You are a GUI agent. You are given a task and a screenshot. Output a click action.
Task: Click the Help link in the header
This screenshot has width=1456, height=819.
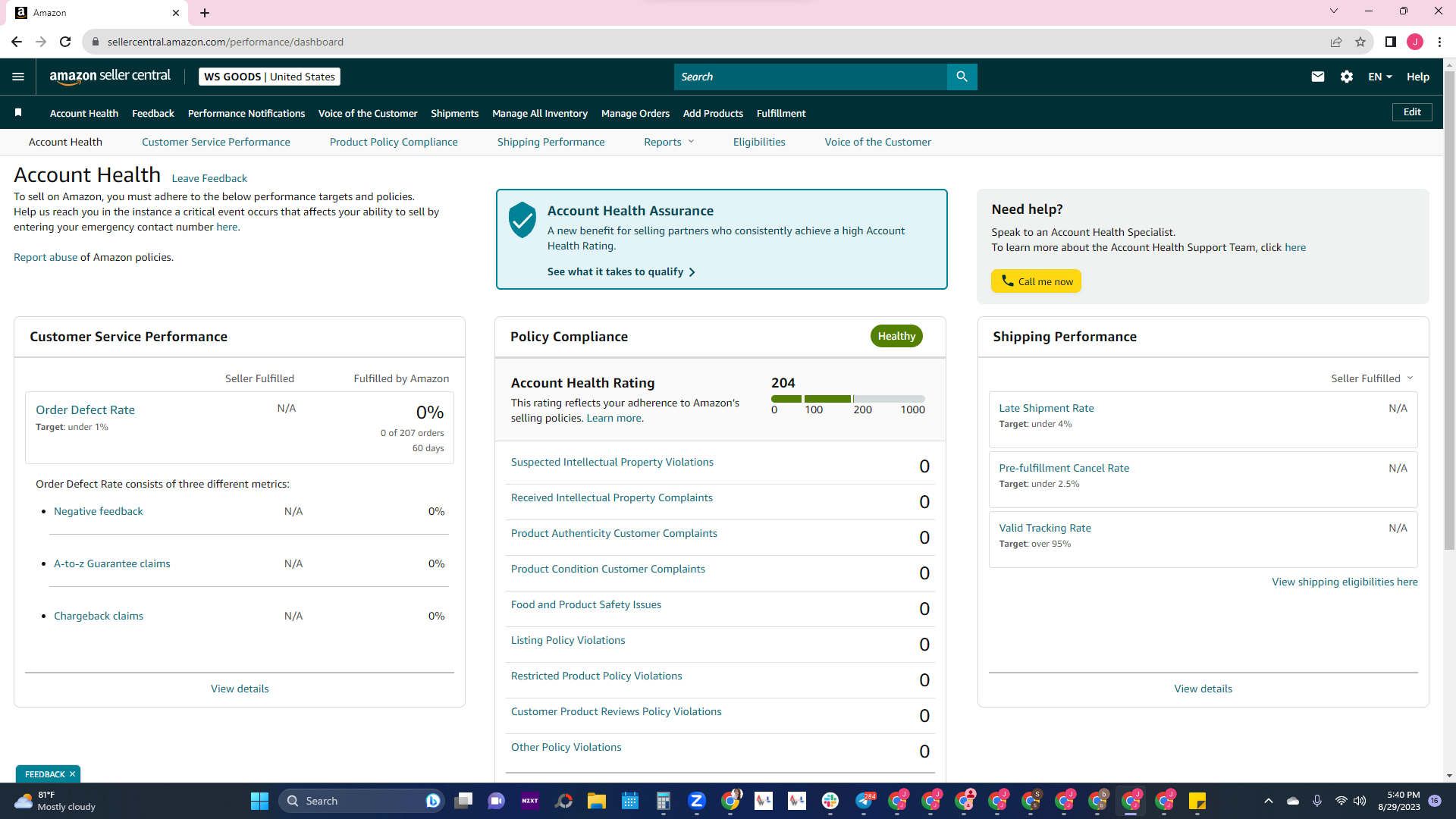(x=1418, y=77)
